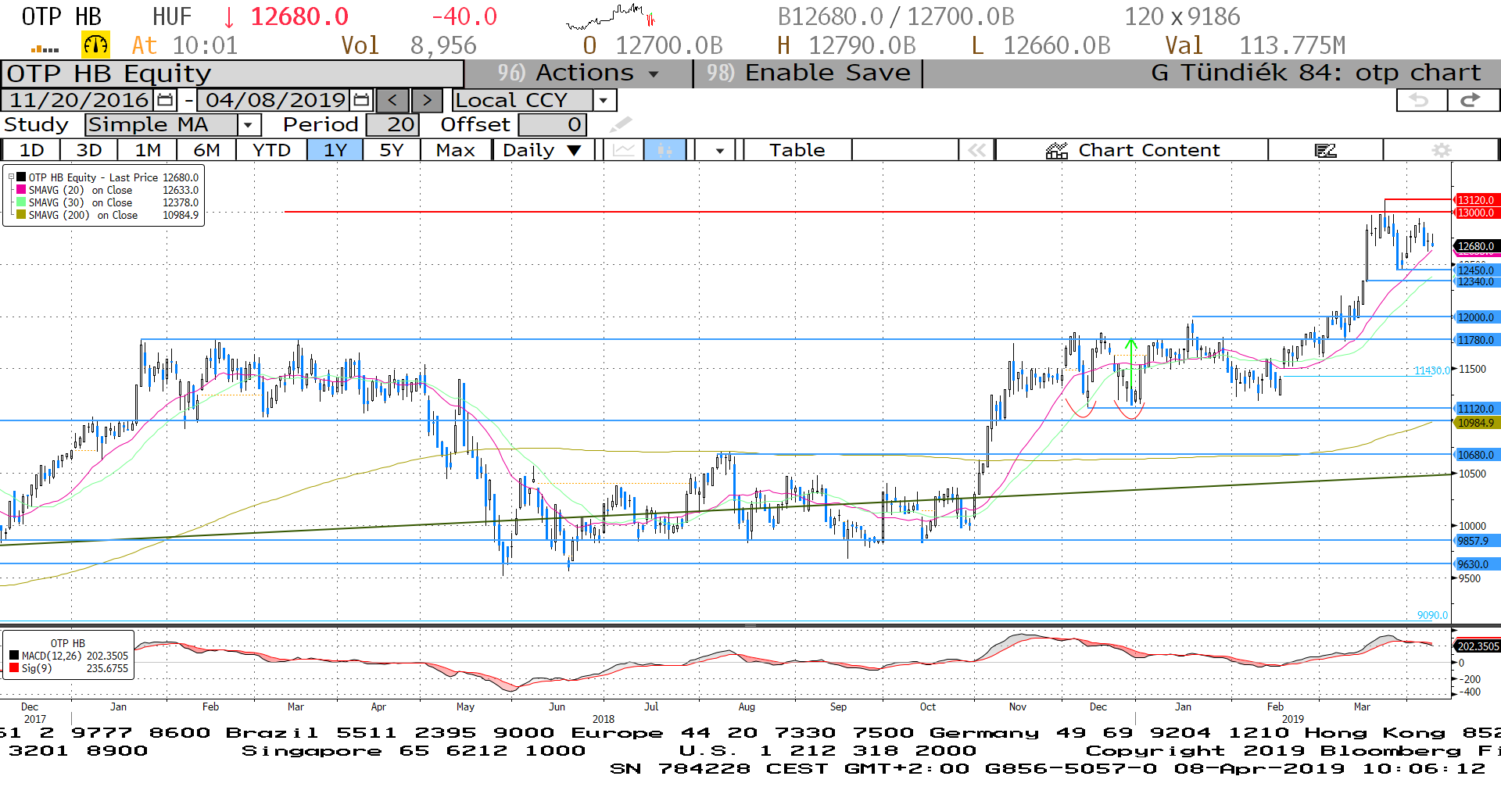Click the 12000.0 blue level label
Viewport: 1501px width, 812px height.
(x=1476, y=317)
